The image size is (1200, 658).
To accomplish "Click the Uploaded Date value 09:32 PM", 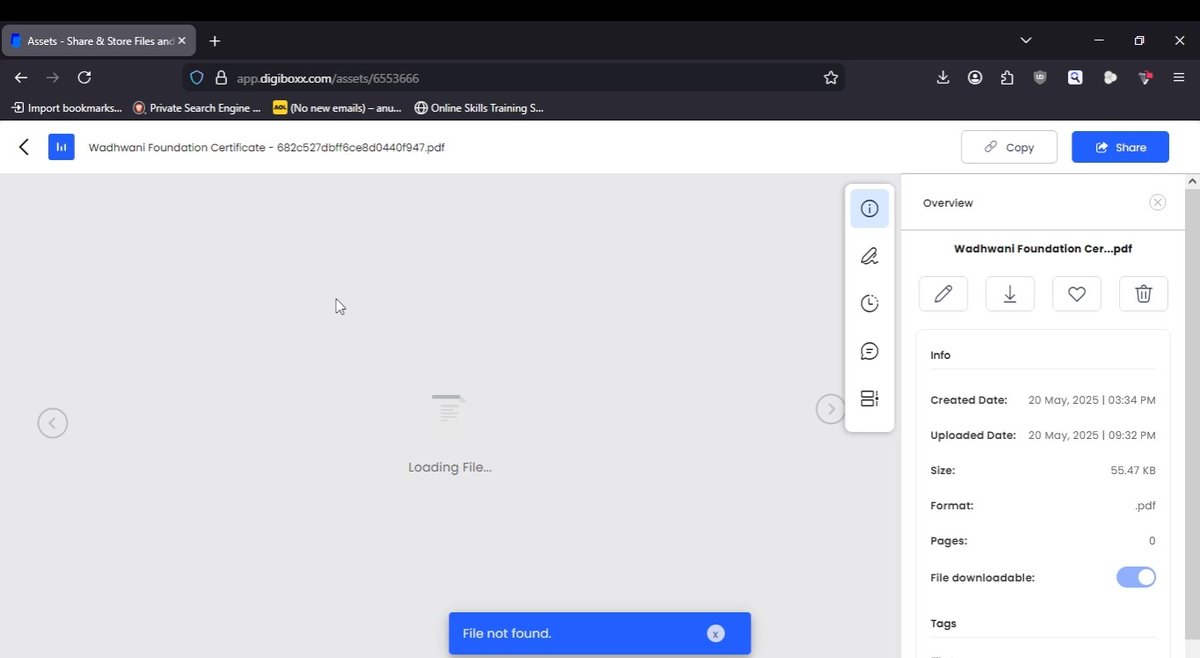I will (x=1092, y=435).
